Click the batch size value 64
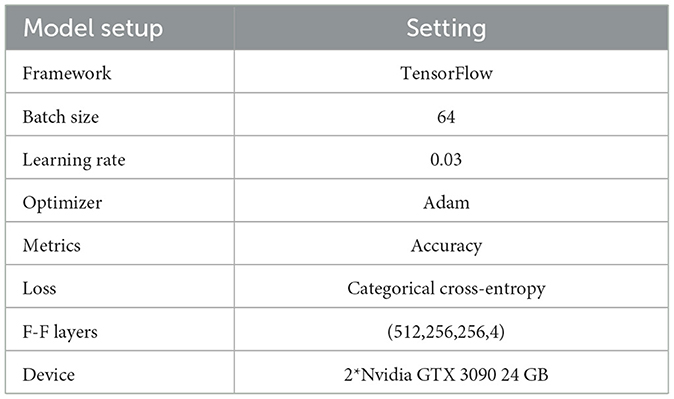Screen dimensions: 674x399 (x=446, y=117)
